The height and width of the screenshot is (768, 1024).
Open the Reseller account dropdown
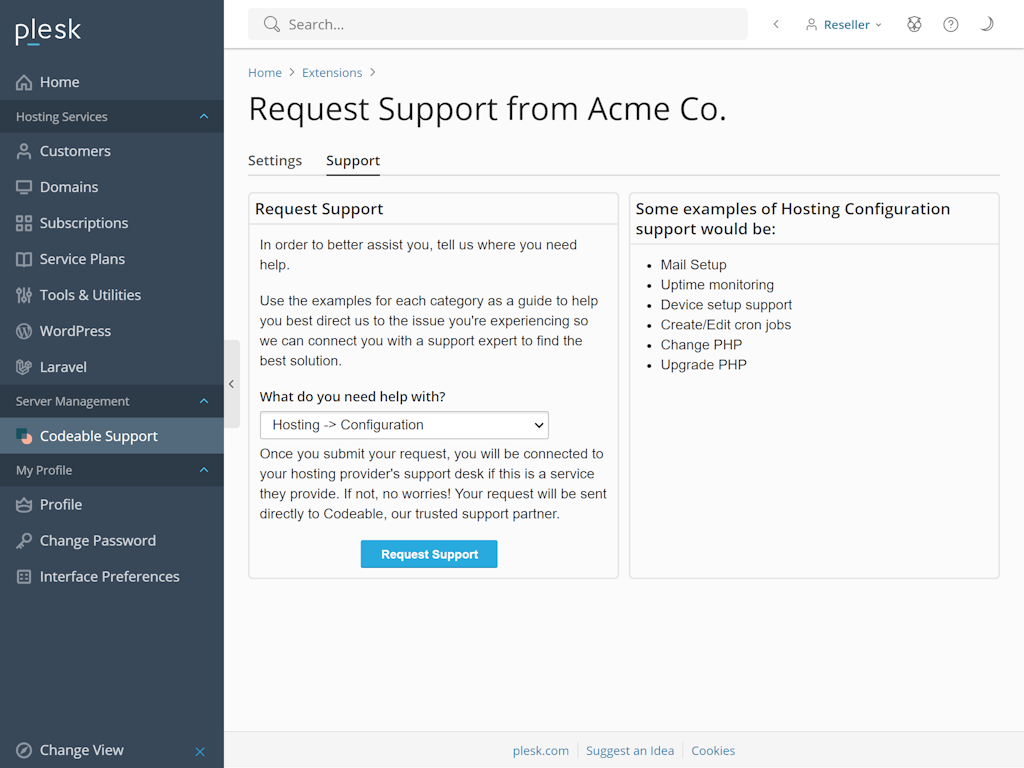844,25
